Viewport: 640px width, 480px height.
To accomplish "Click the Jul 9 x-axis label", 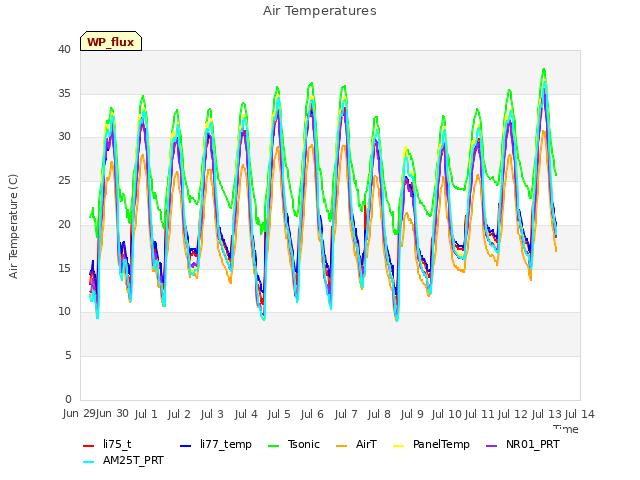I will tap(412, 414).
